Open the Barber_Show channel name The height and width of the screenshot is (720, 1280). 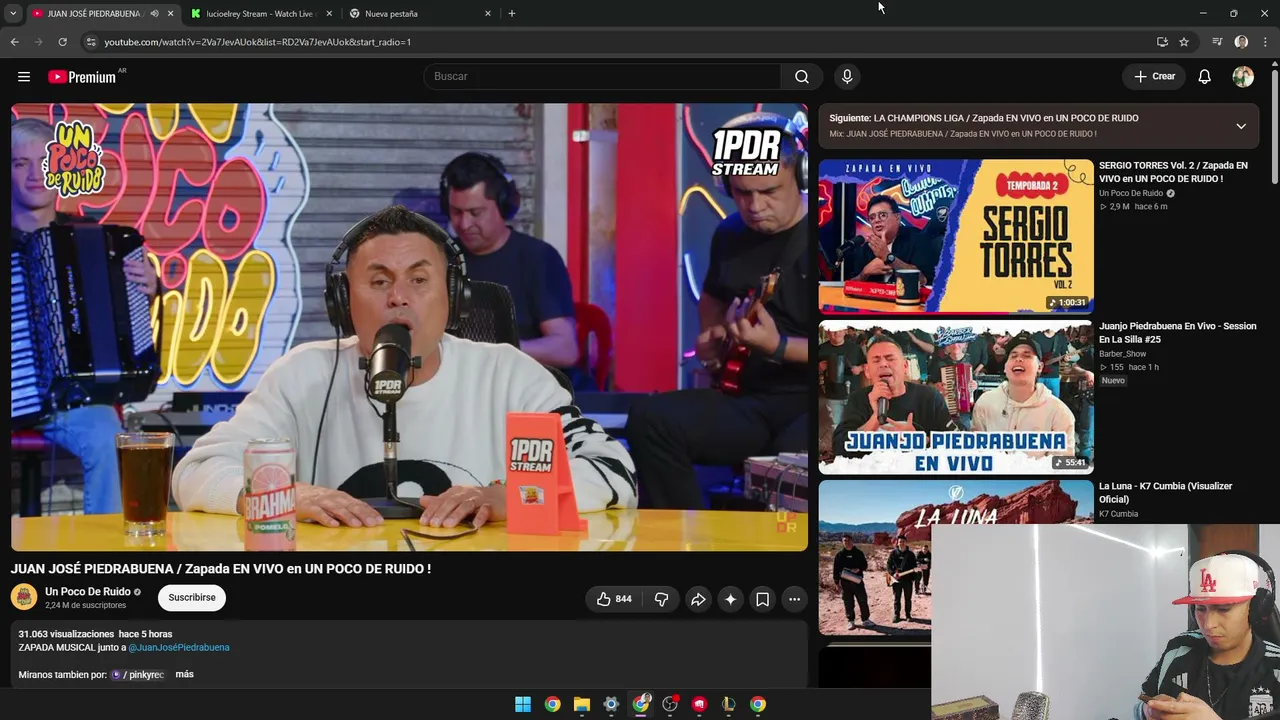(1122, 354)
